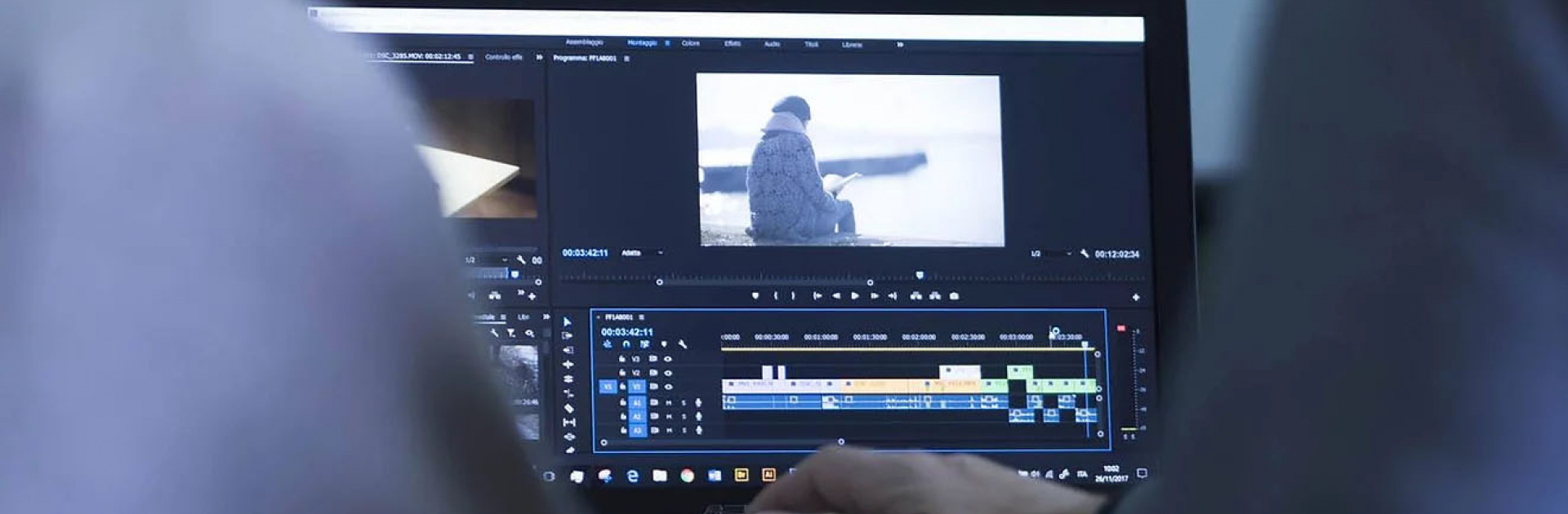Image resolution: width=1568 pixels, height=514 pixels.
Task: Toggle nest sequences insert mode button
Action: (607, 344)
